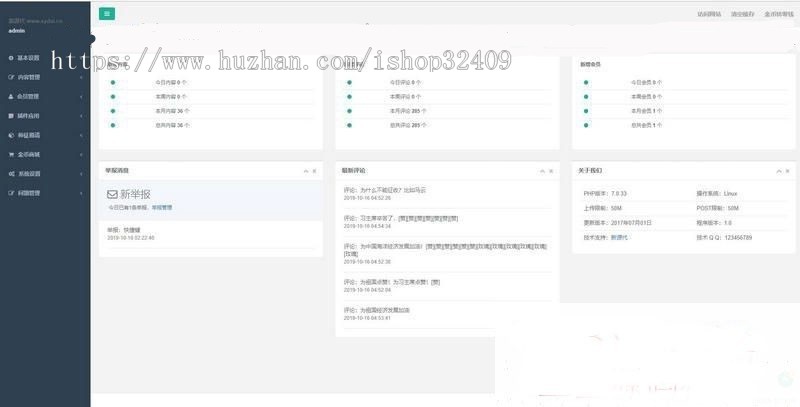Click 关于我们 panel title
This screenshot has width=800, height=407.
click(590, 171)
